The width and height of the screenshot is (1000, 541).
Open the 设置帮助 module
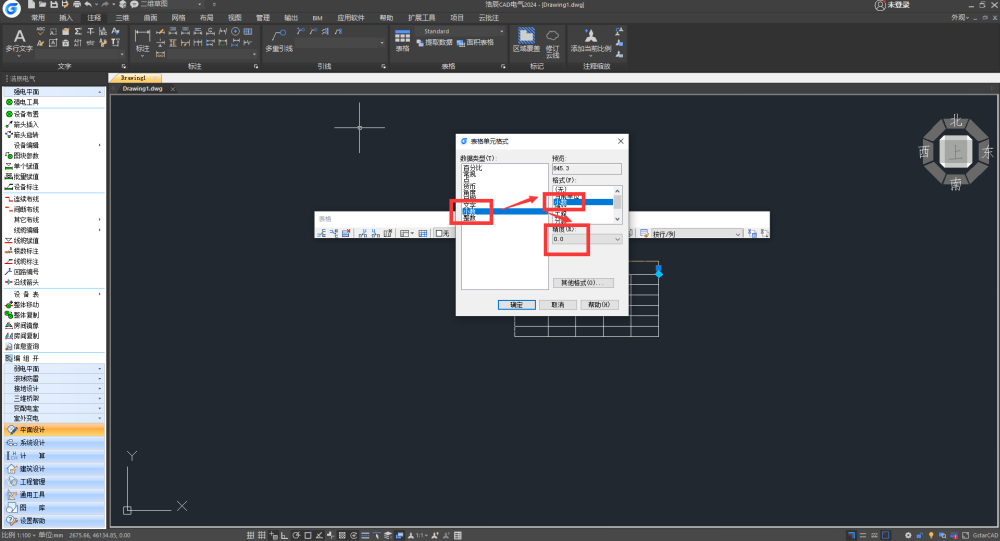click(x=54, y=521)
